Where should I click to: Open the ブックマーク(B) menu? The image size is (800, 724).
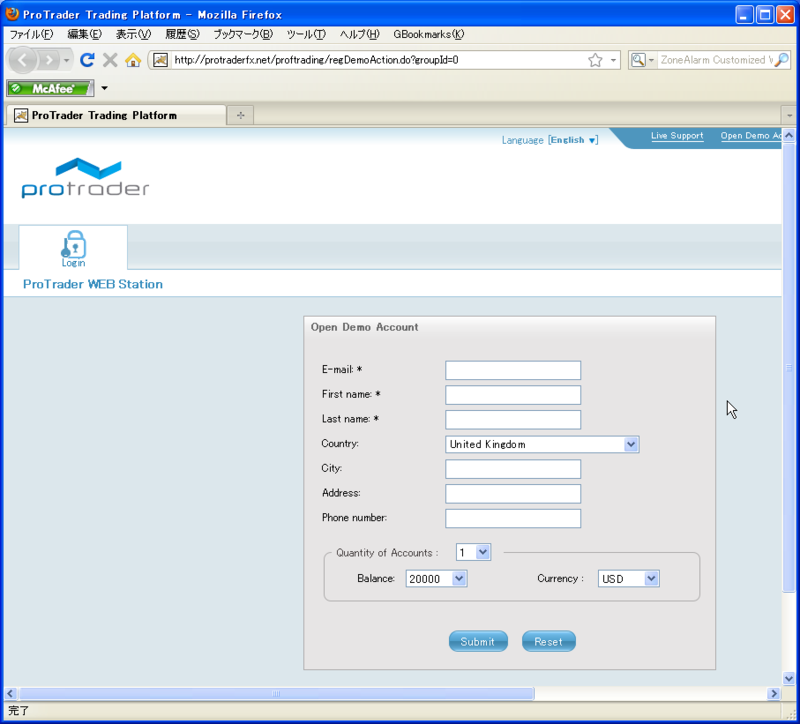point(243,34)
